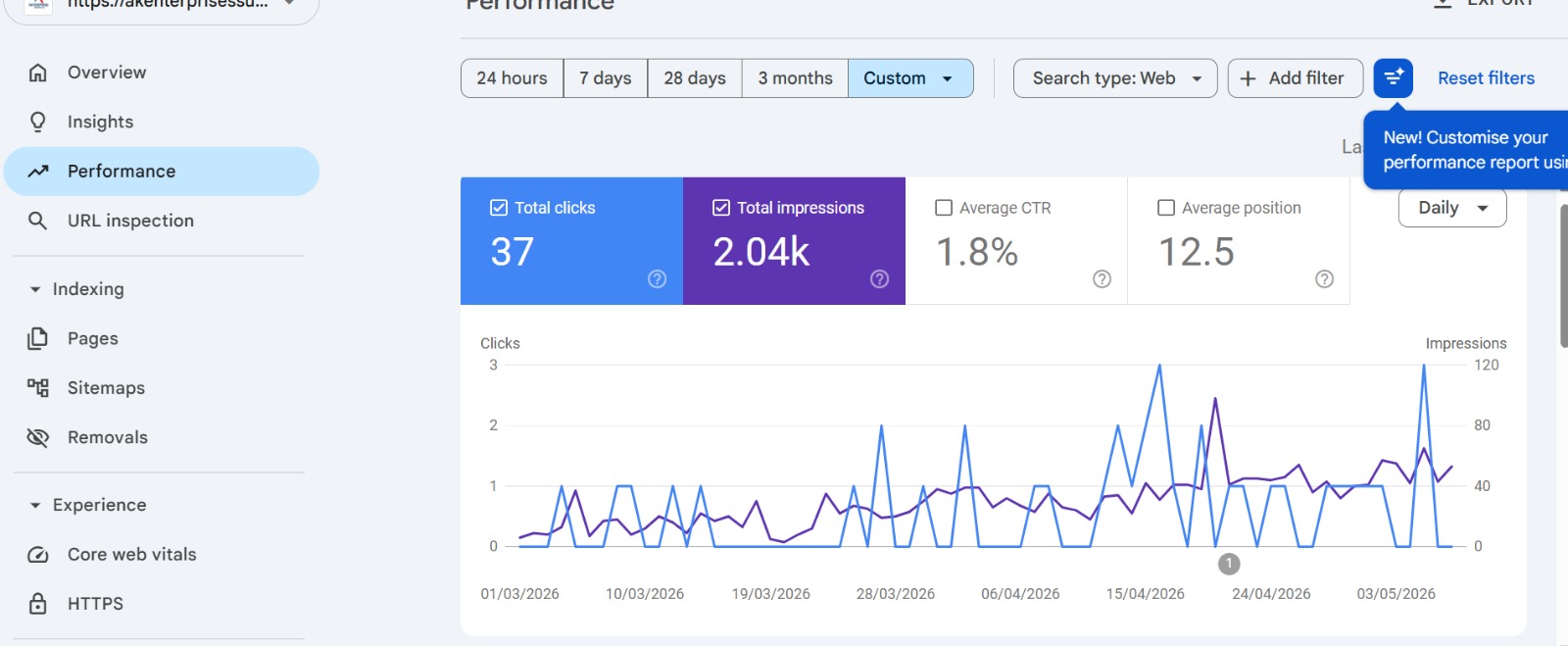Click the site favicon in property selector
The image size is (1568, 646).
pos(37,5)
